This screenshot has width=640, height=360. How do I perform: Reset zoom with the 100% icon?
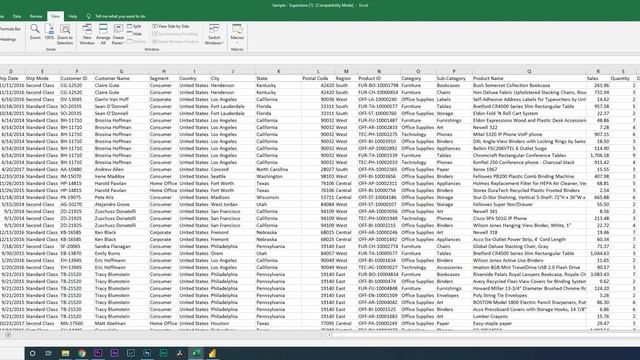point(49,29)
